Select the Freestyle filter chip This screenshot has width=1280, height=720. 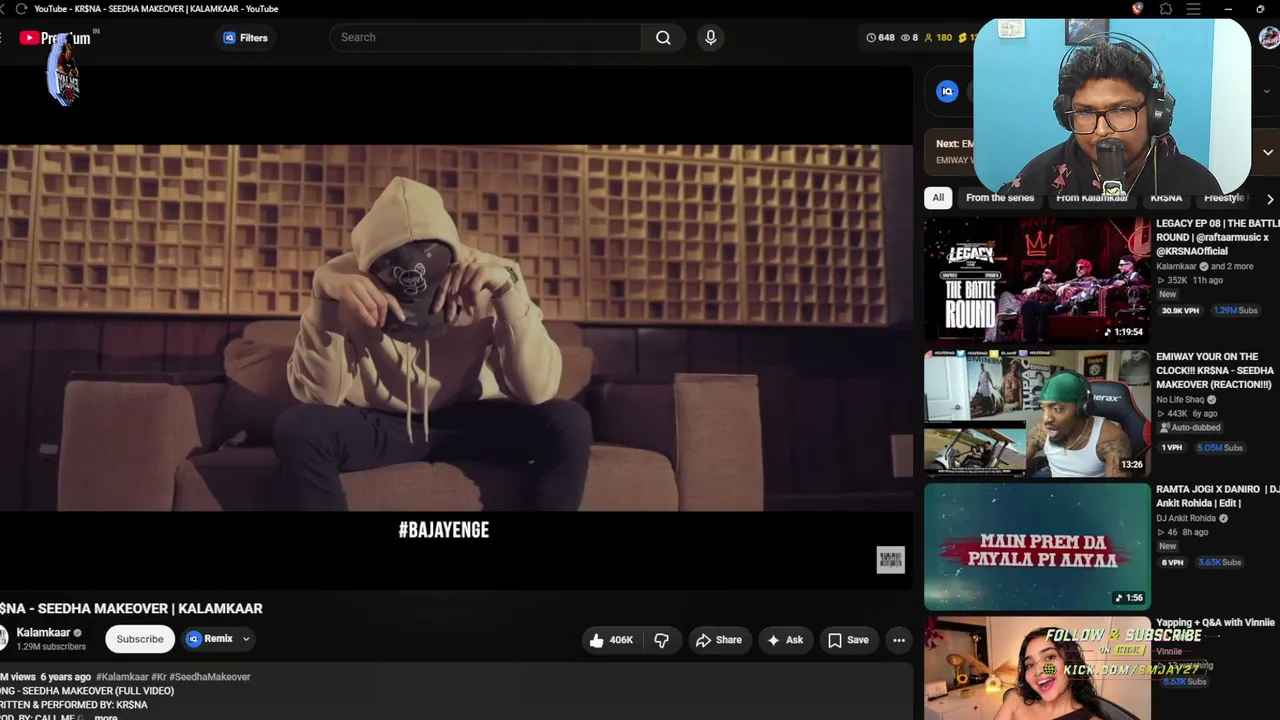point(1224,198)
